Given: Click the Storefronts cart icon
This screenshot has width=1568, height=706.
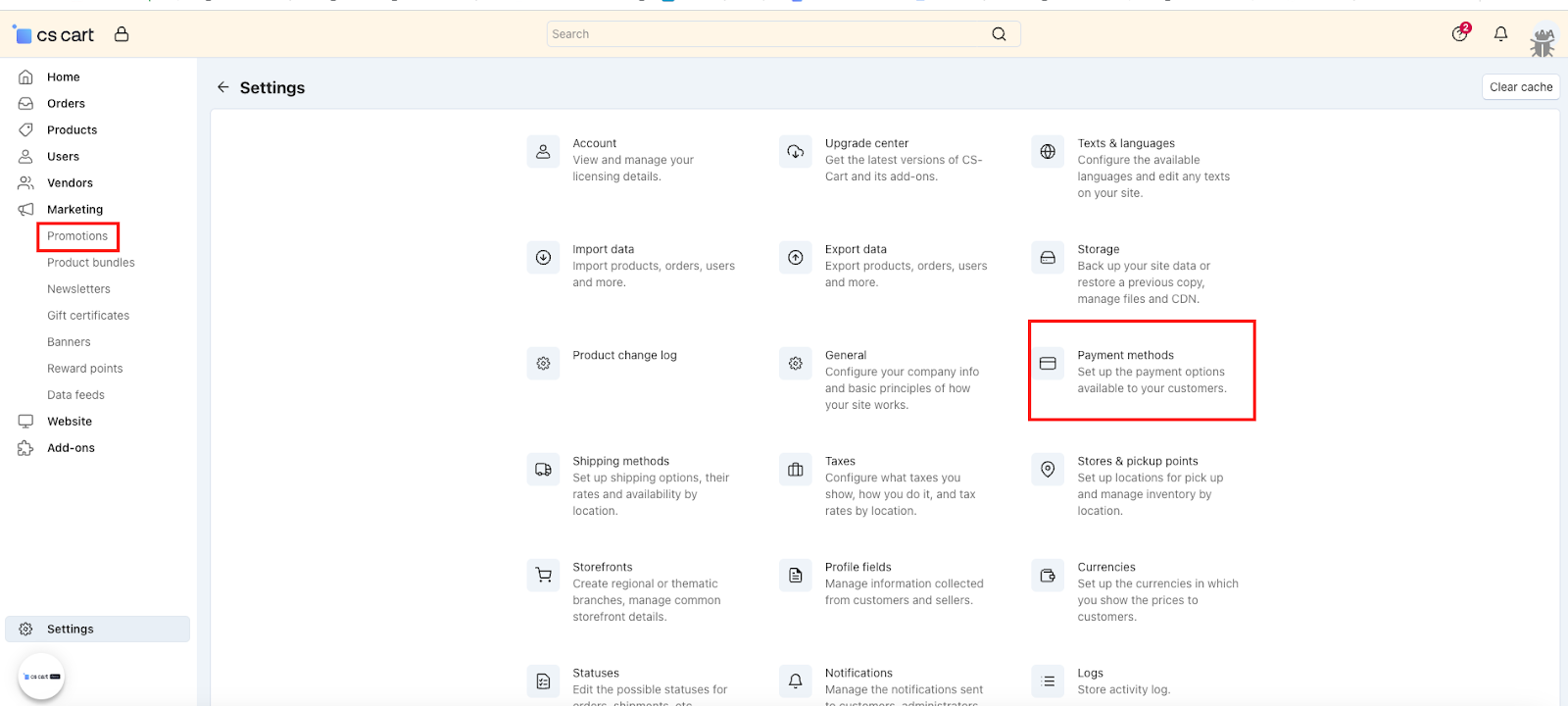Looking at the screenshot, I should point(543,576).
